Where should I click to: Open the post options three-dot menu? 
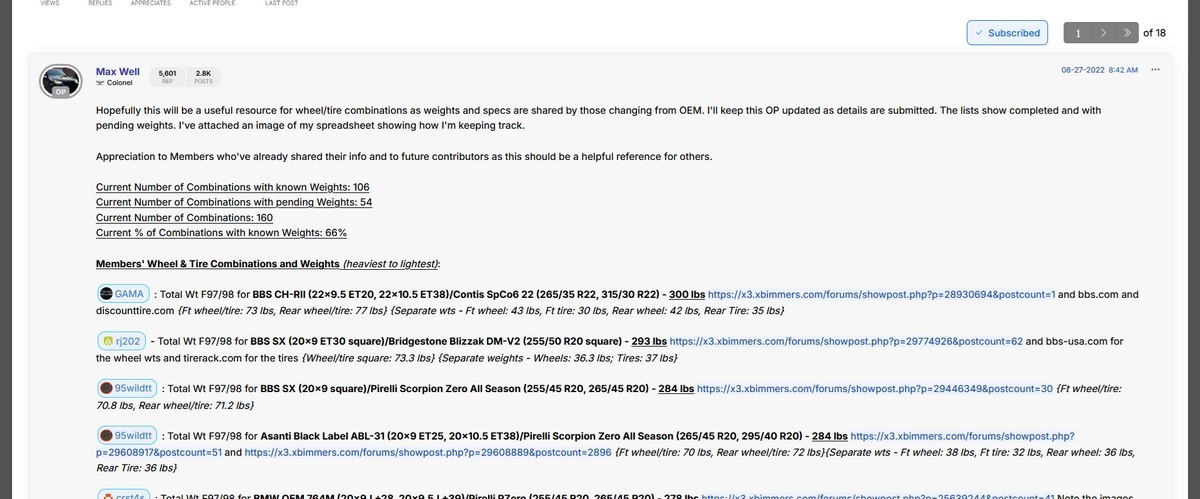pos(1155,70)
